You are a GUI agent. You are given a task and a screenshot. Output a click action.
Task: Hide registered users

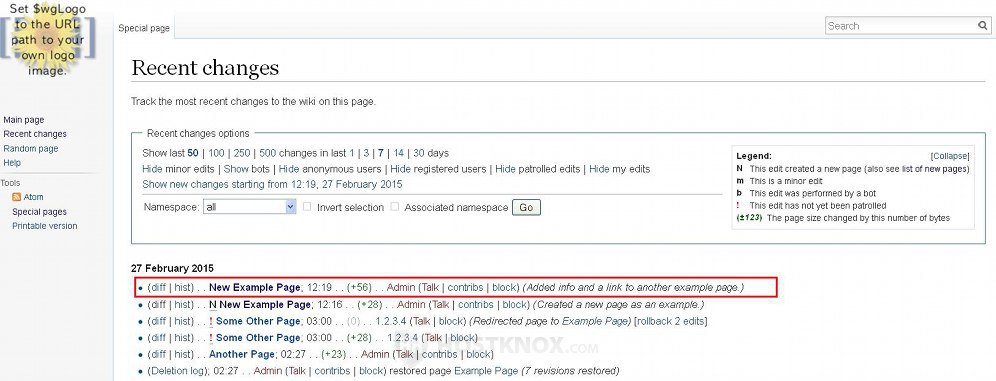point(400,169)
